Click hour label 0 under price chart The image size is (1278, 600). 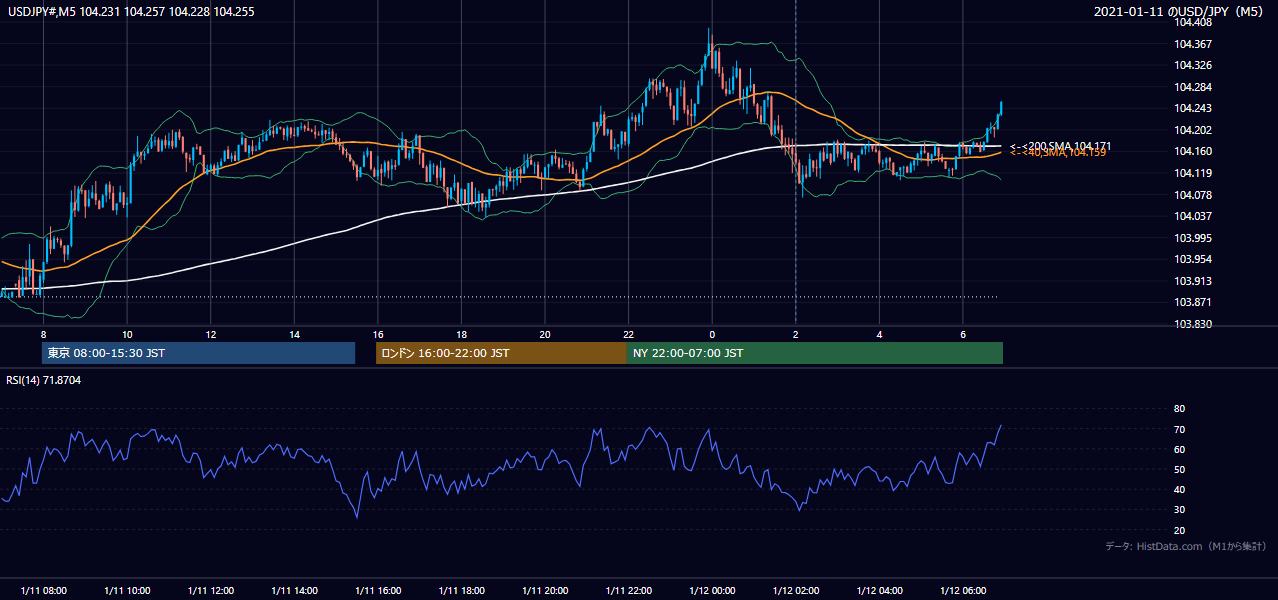(x=712, y=333)
